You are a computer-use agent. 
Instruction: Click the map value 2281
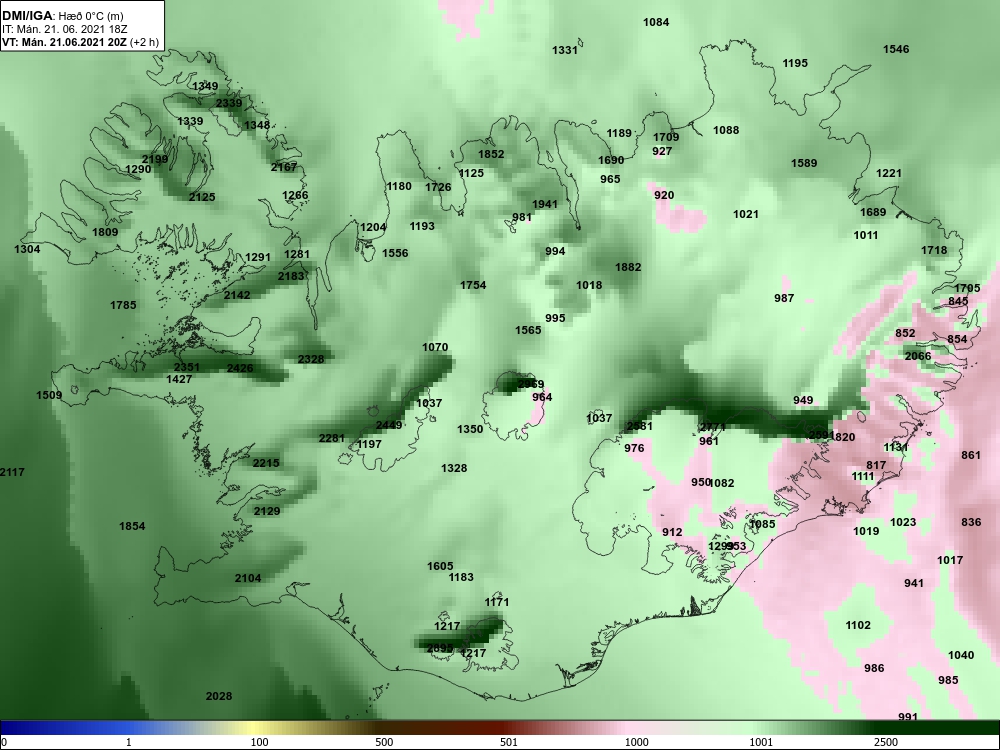click(332, 438)
